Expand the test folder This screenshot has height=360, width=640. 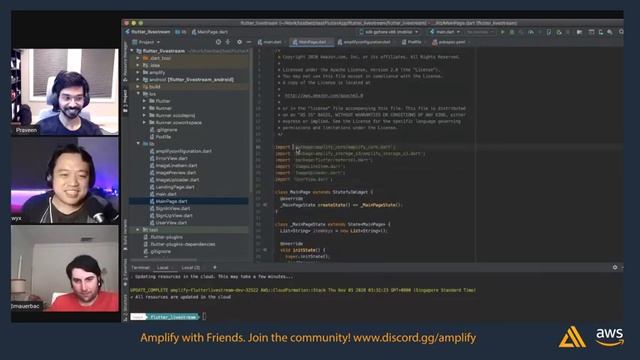coord(138,230)
